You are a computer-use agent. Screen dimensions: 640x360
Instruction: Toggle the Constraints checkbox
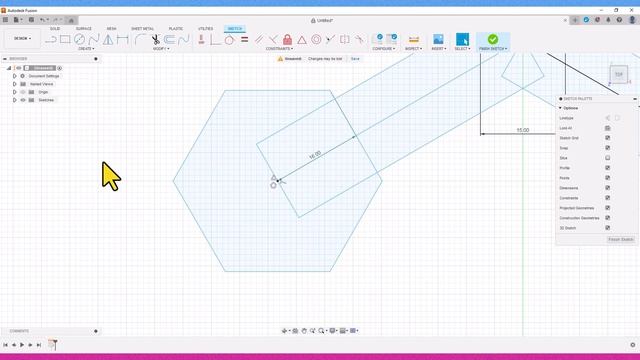[x=607, y=198]
